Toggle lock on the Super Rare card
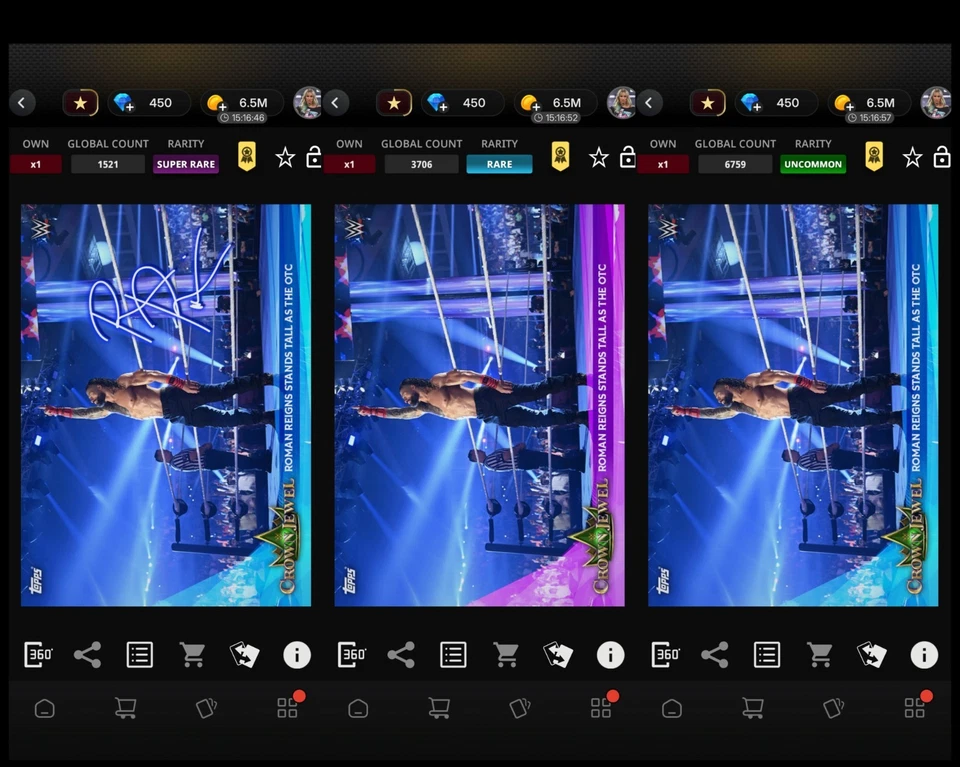Image resolution: width=960 pixels, height=767 pixels. pos(314,157)
